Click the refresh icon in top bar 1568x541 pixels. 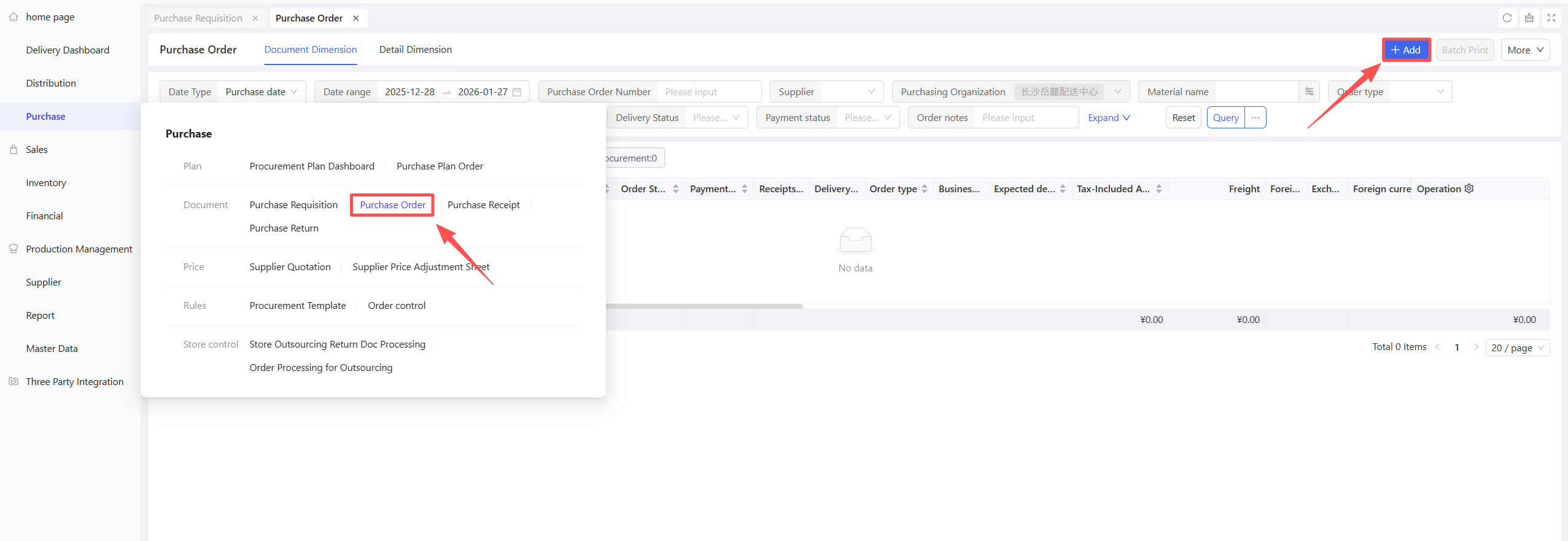click(x=1507, y=18)
